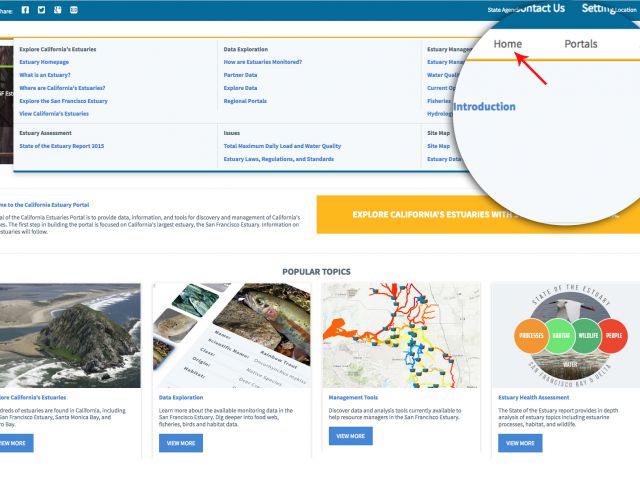The width and height of the screenshot is (640, 480).
Task: Open How are Estuaries Monitored? link
Action: tap(263, 62)
